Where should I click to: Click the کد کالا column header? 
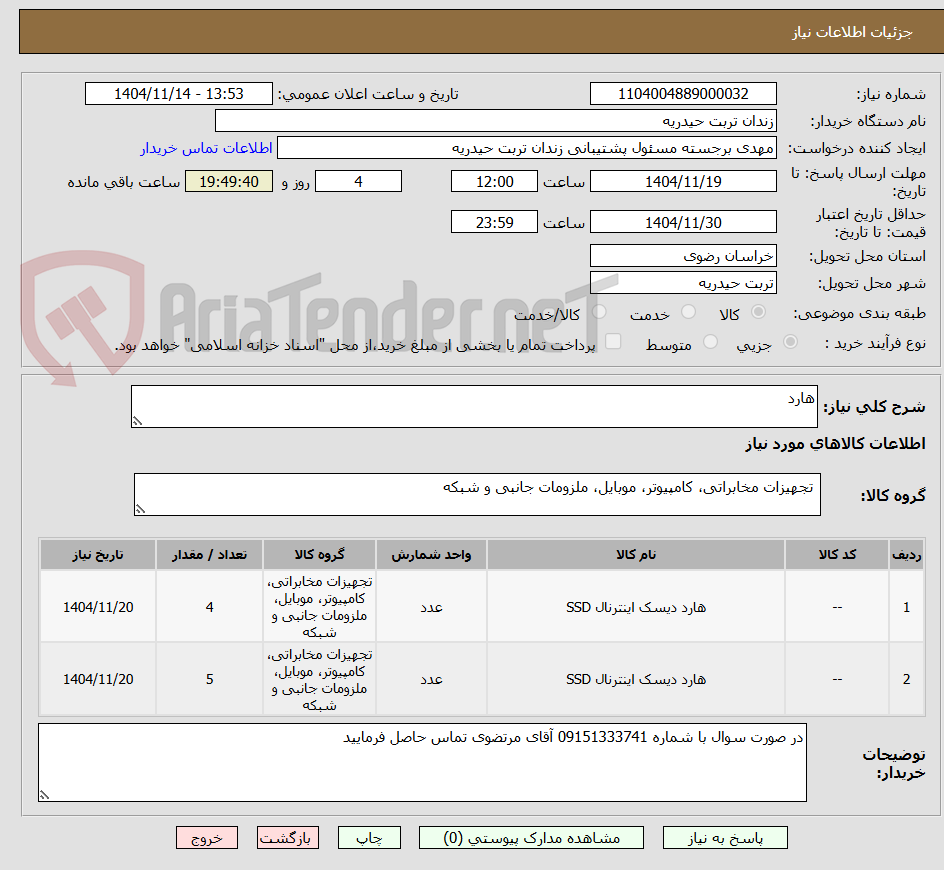click(837, 555)
